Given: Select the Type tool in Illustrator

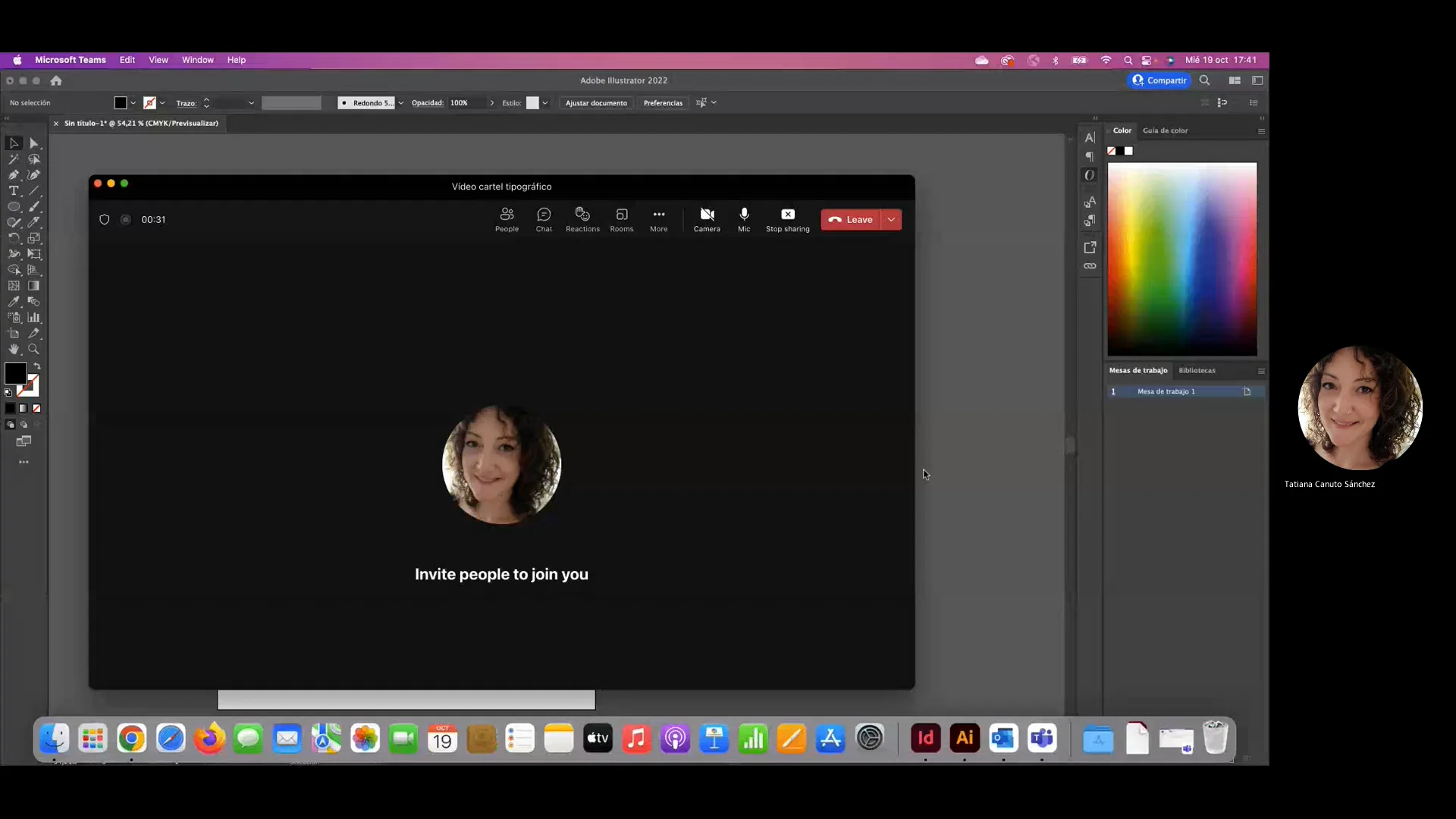Looking at the screenshot, I should pyautogui.click(x=14, y=191).
